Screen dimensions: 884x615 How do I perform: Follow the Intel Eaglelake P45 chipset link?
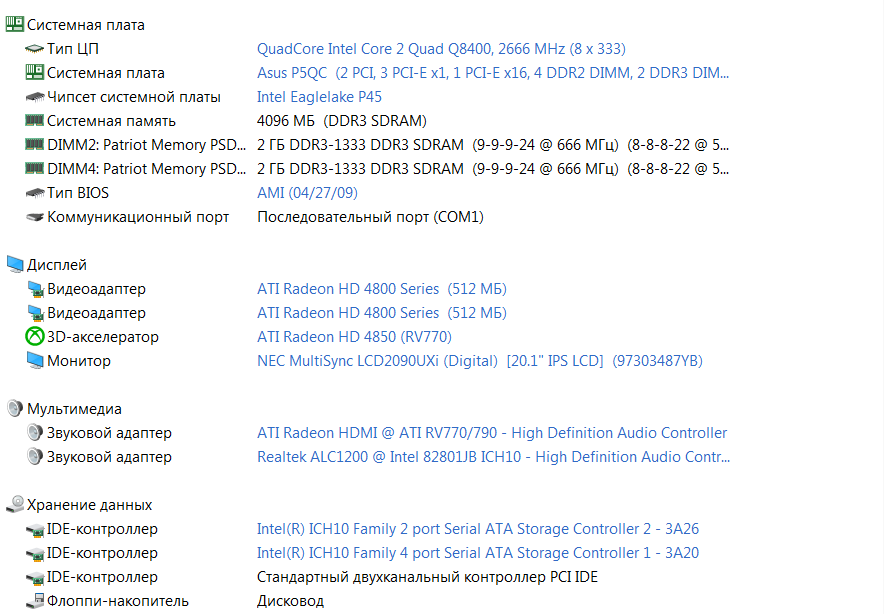[319, 97]
